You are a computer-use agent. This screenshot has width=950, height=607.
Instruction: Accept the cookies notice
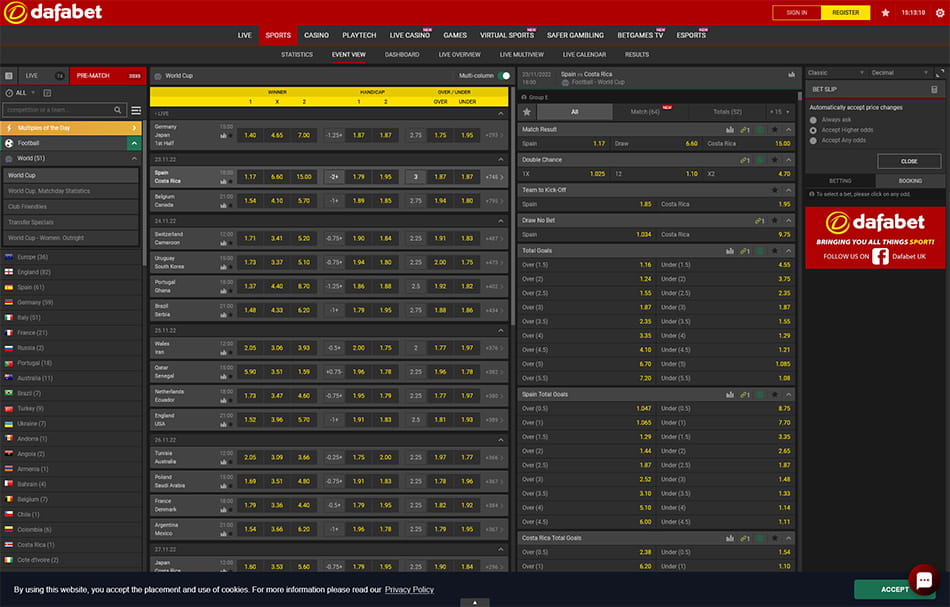(x=894, y=589)
